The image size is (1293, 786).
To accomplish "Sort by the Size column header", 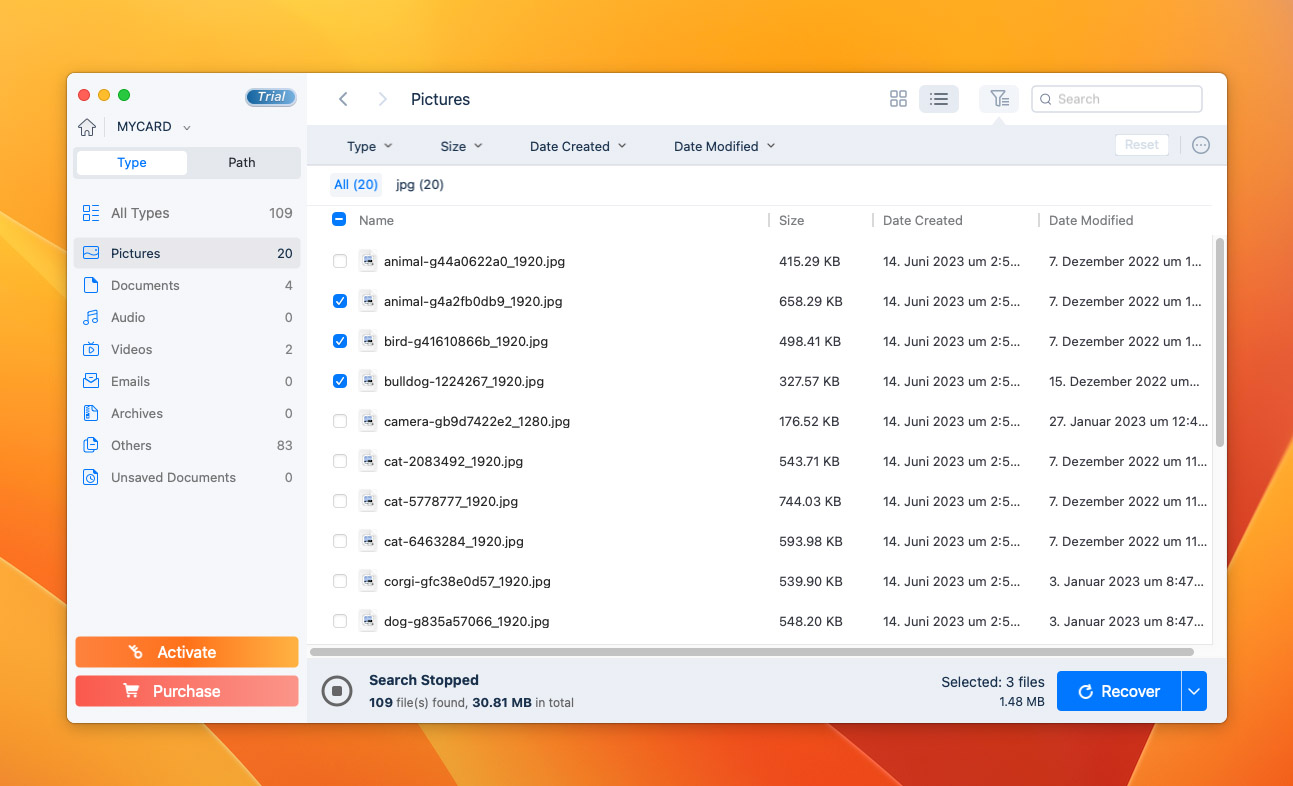I will pos(791,220).
